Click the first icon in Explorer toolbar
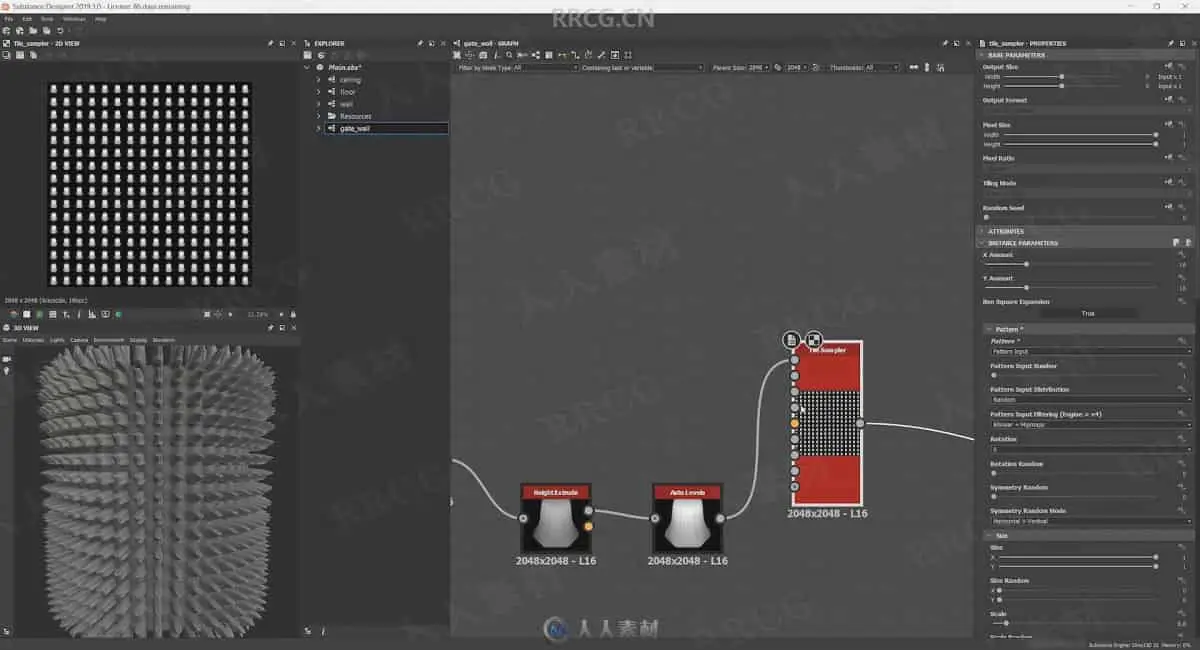 pyautogui.click(x=308, y=55)
